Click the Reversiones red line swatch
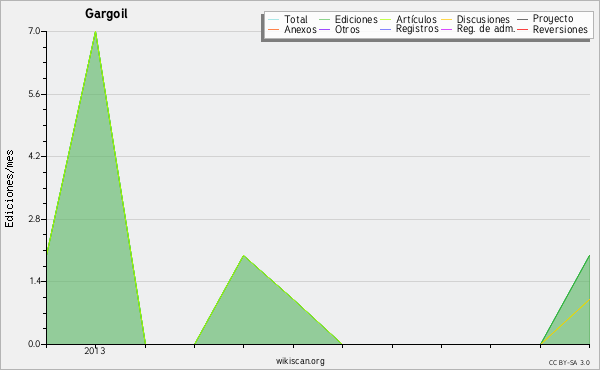 coord(522,29)
